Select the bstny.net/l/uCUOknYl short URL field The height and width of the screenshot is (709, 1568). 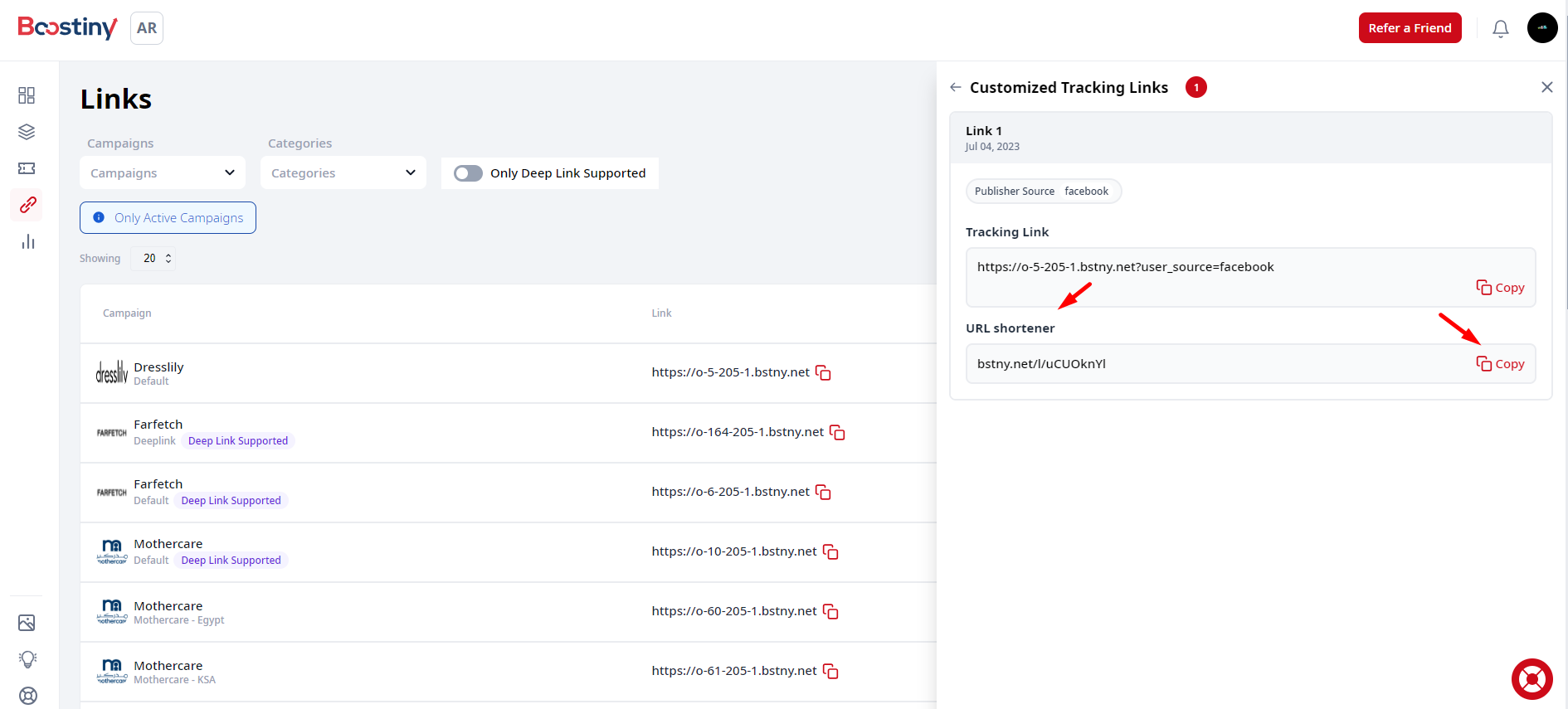(x=1250, y=364)
